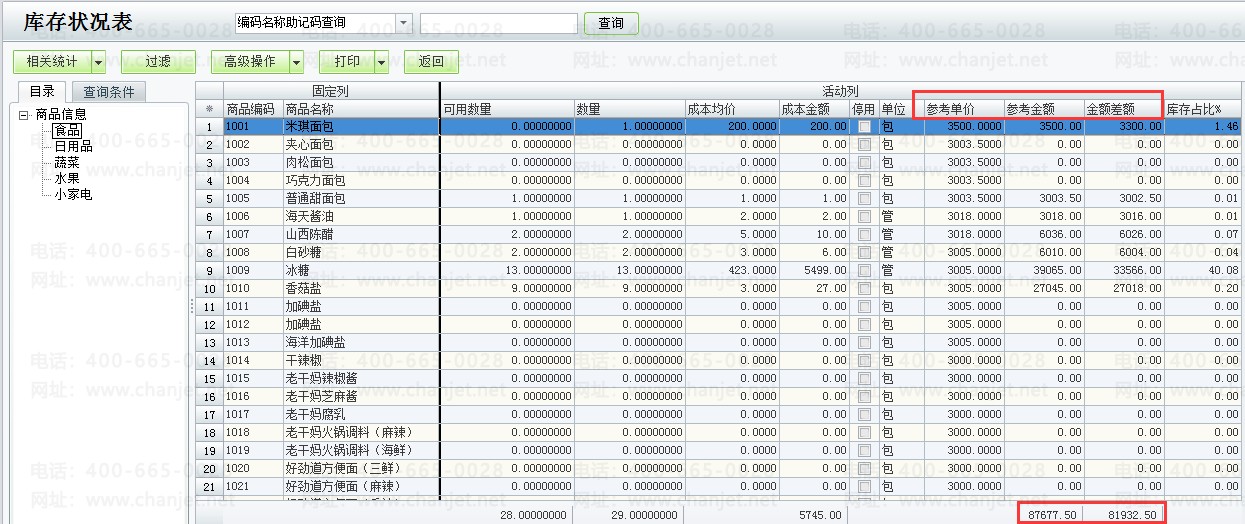Click the asterisk select-all grid corner
The image size is (1245, 524).
coord(209,108)
